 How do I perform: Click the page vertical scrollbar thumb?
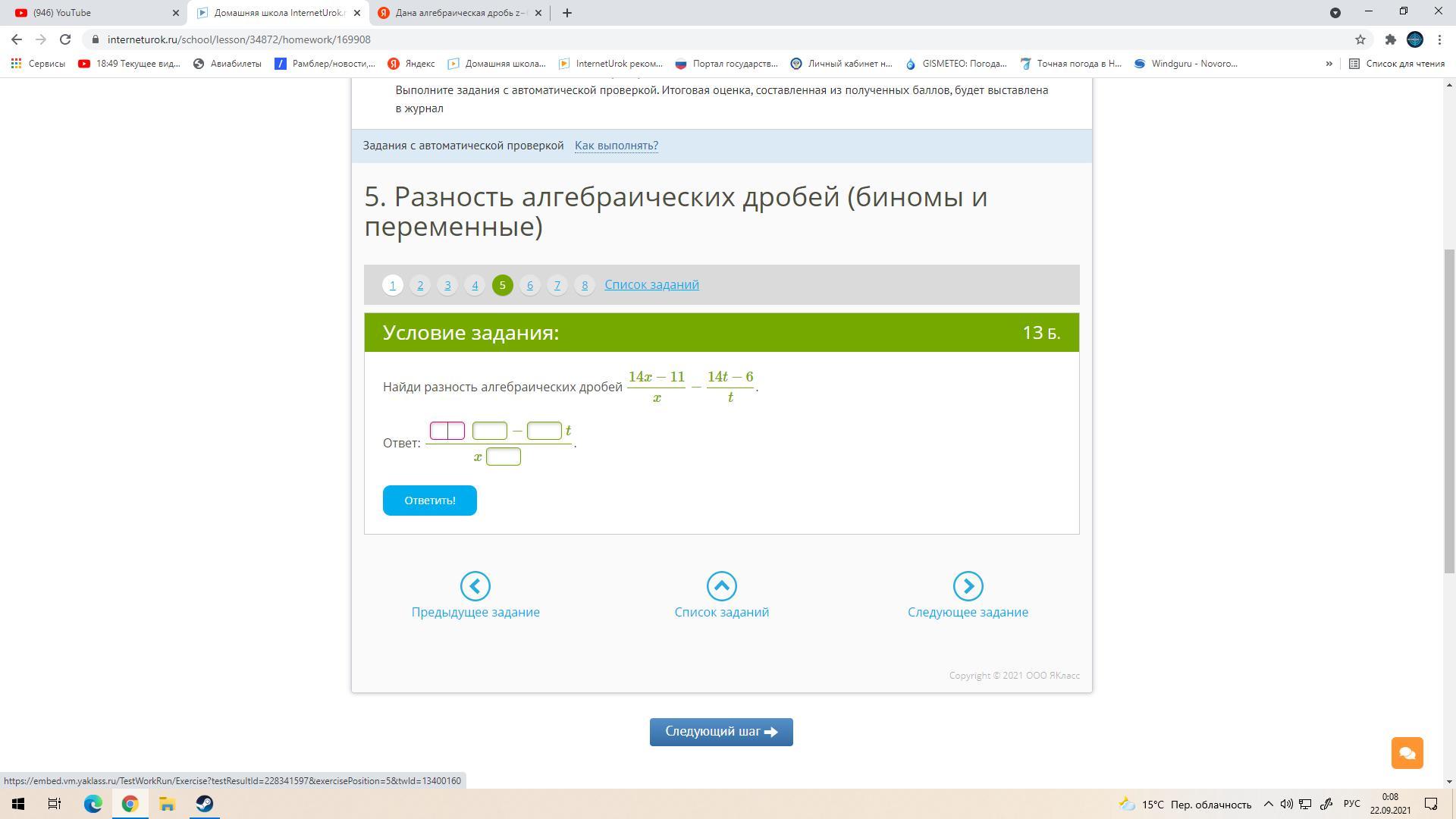[x=1448, y=409]
